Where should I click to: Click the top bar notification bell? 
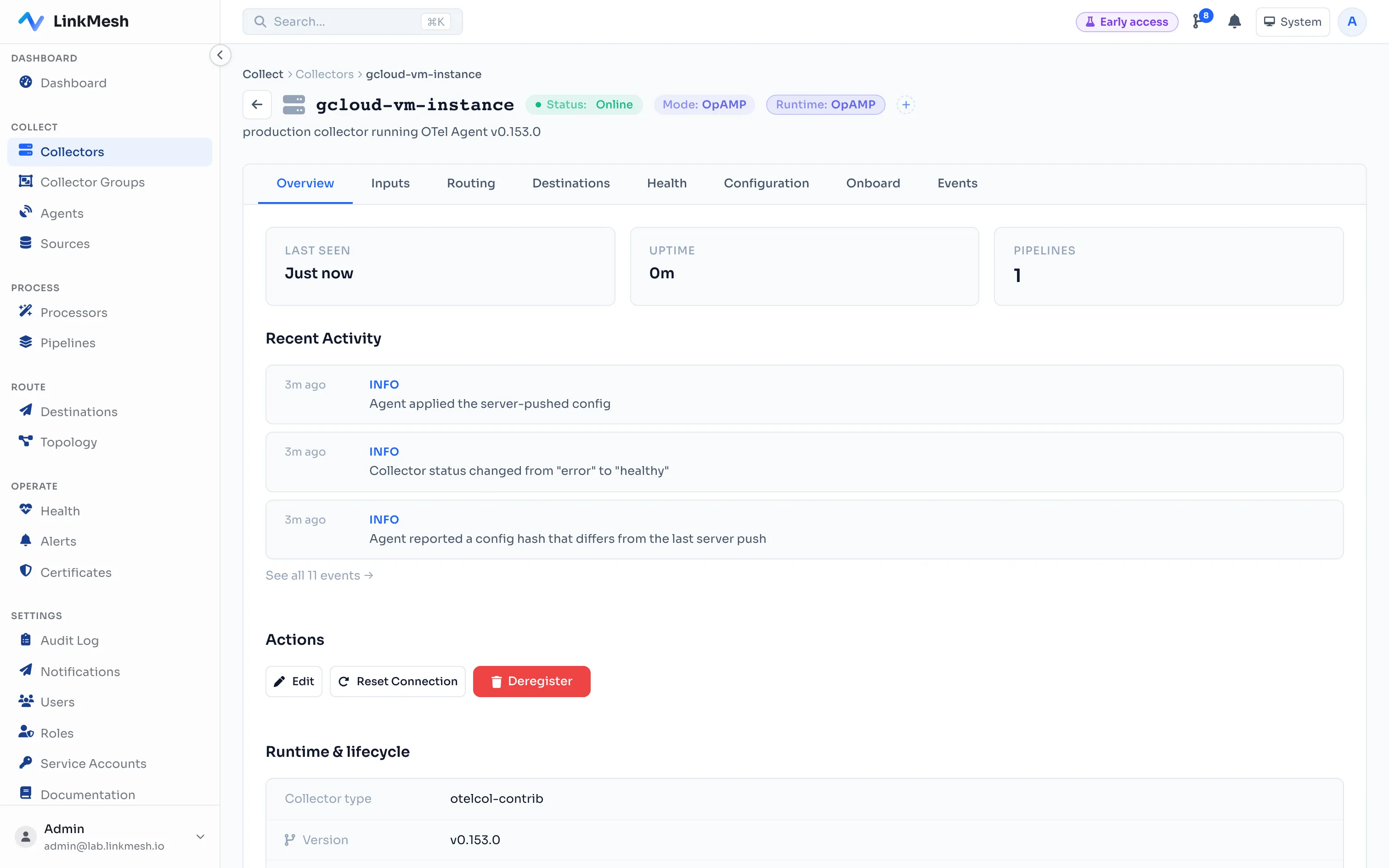[1235, 22]
